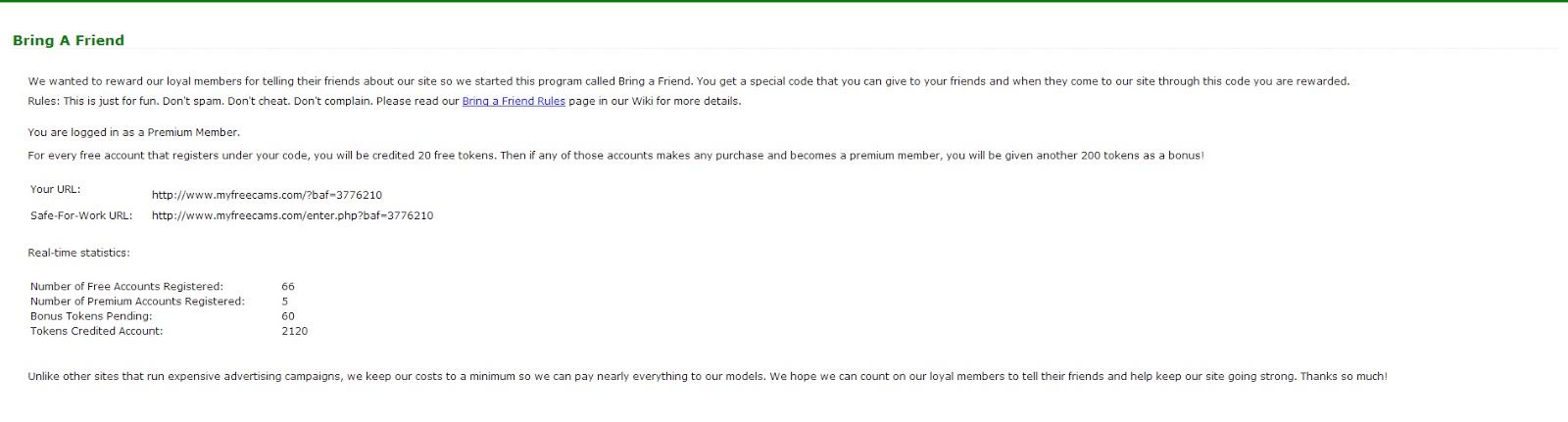Click the "You are logged in as a Premium Member" text
Screen dimensions: 1568x422
pos(134,132)
